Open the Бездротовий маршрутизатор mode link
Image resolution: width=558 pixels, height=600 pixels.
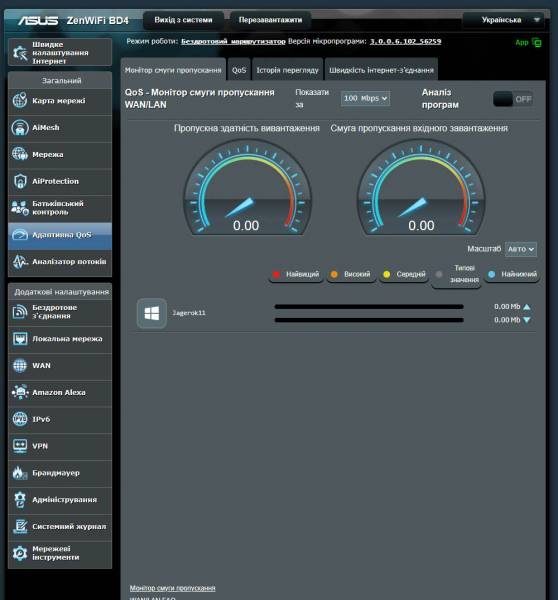233,41
